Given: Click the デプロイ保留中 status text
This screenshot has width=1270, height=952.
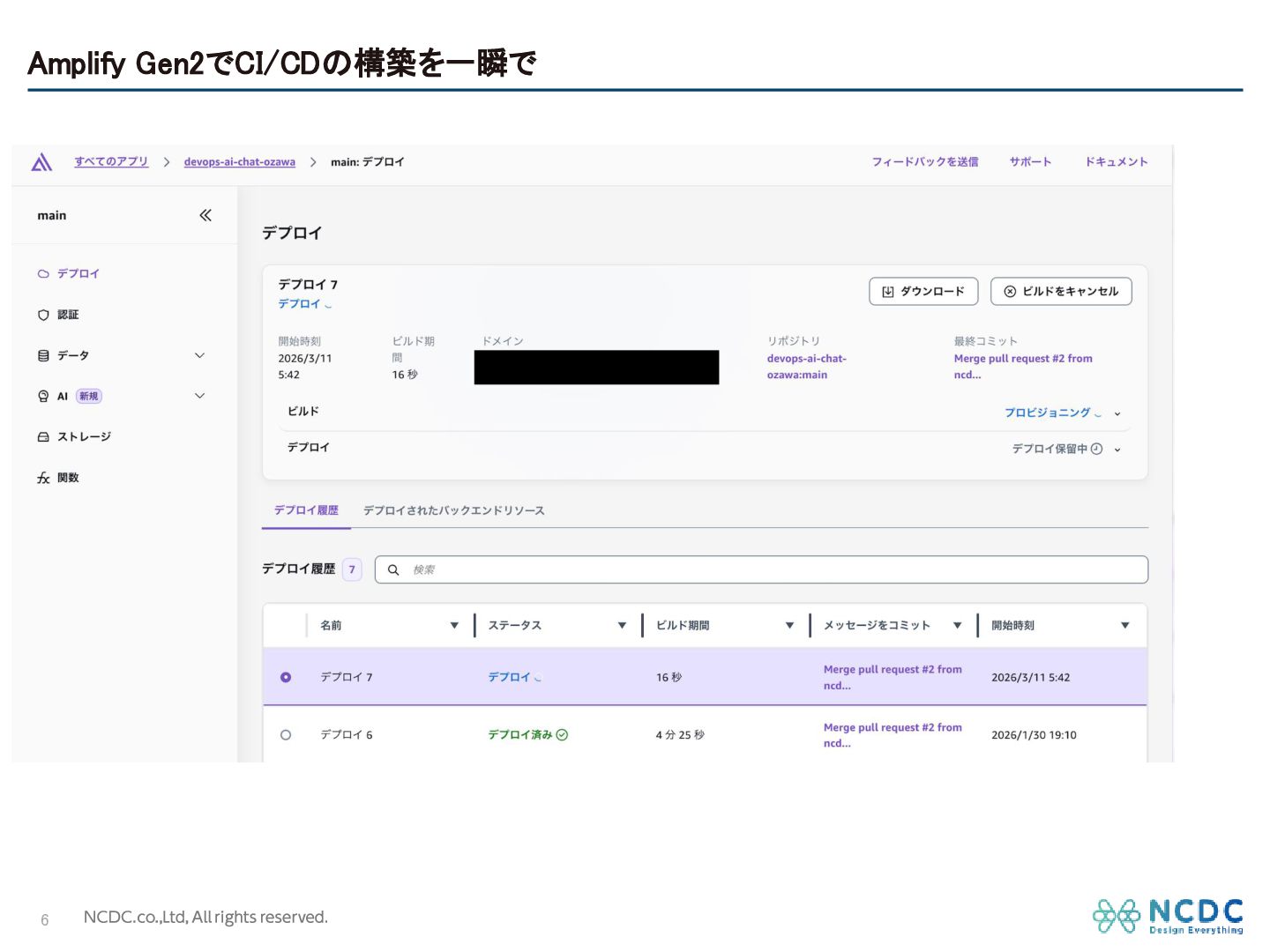Looking at the screenshot, I should (1050, 449).
